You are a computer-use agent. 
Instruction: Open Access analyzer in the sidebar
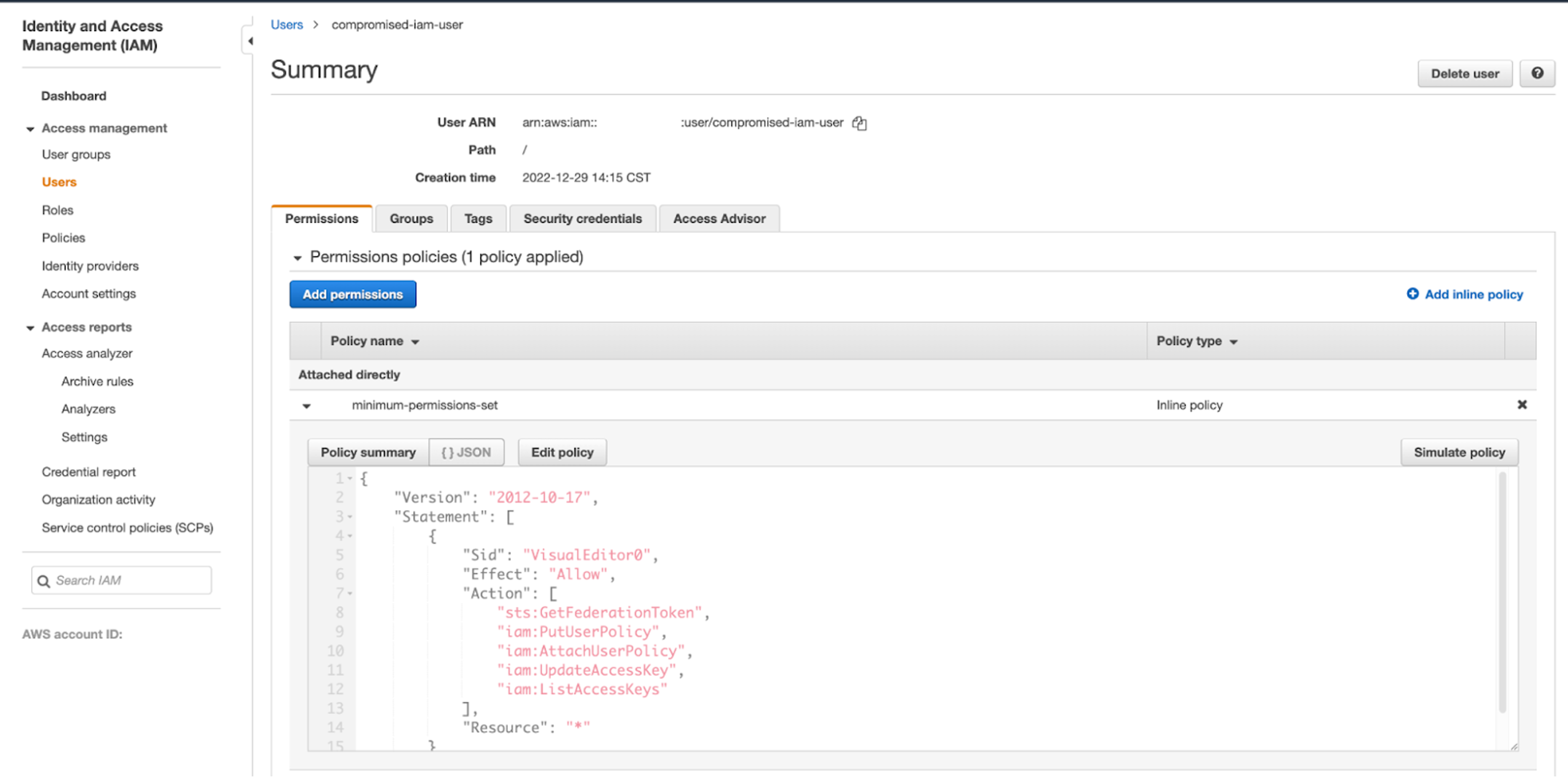coord(87,353)
